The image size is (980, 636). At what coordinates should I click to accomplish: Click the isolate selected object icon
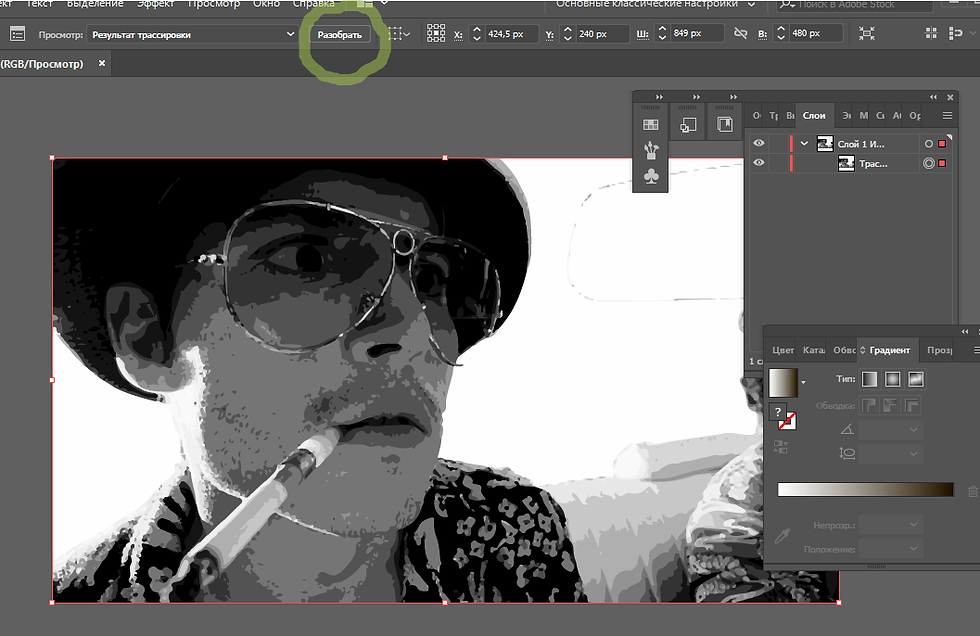pyautogui.click(x=866, y=33)
